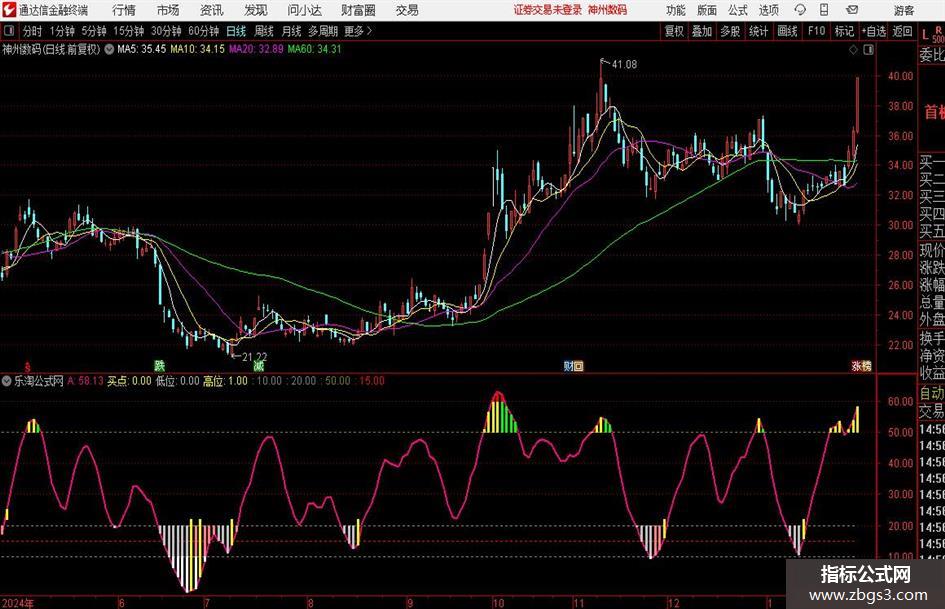Click the Tongdaxin red logo icon

[x=9, y=10]
